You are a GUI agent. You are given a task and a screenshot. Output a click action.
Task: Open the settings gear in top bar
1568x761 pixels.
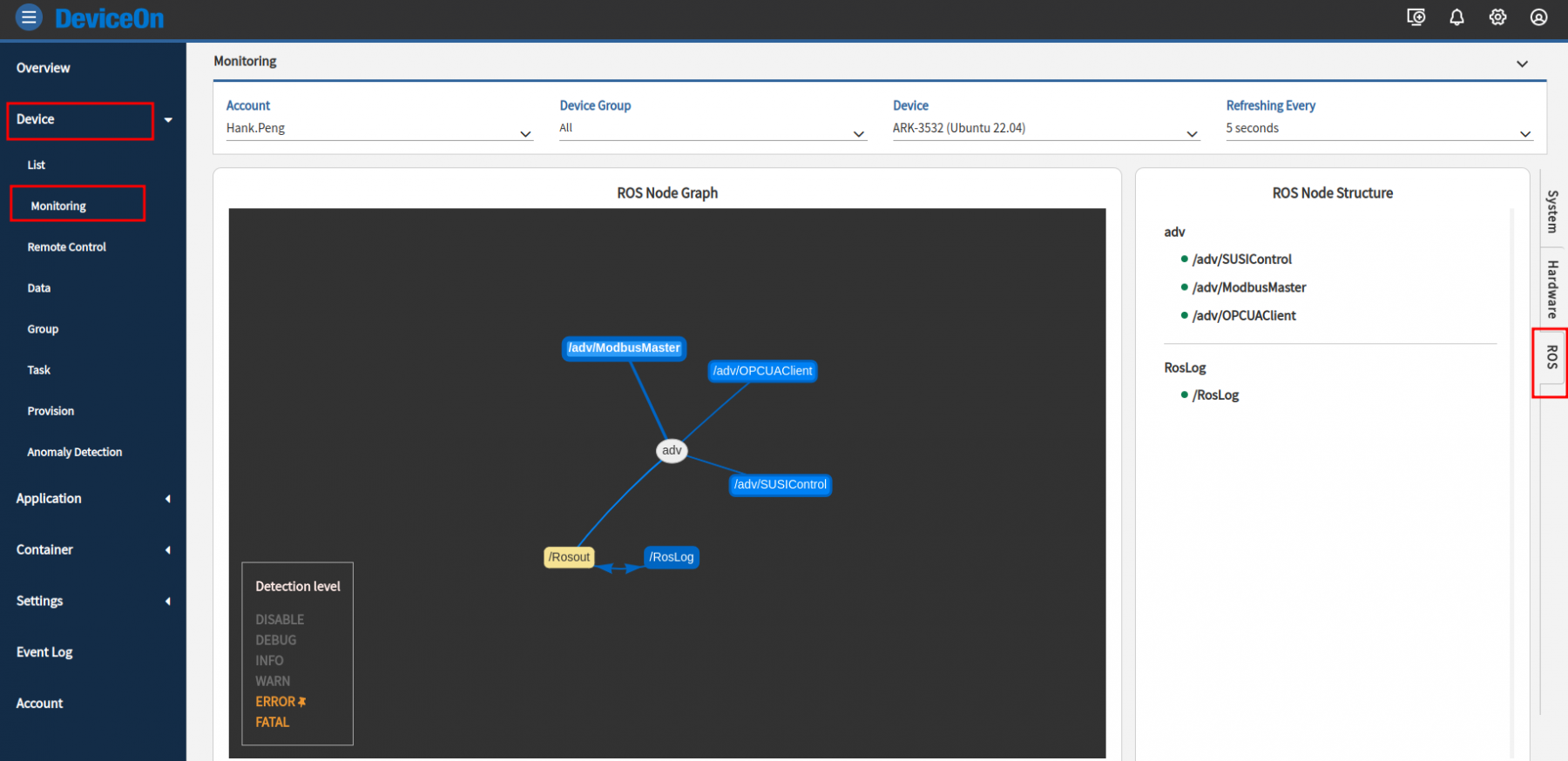[x=1497, y=17]
